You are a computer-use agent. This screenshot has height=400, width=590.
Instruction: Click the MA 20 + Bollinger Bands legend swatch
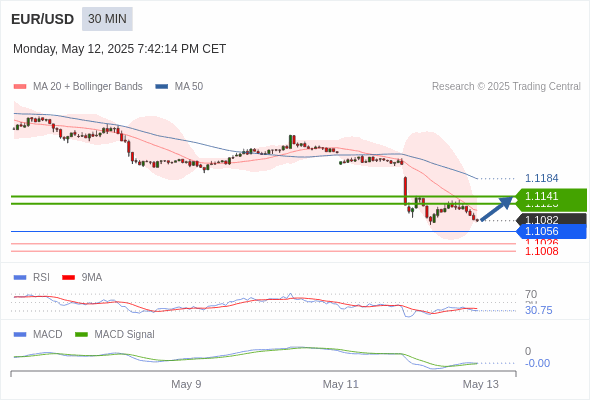tap(20, 87)
